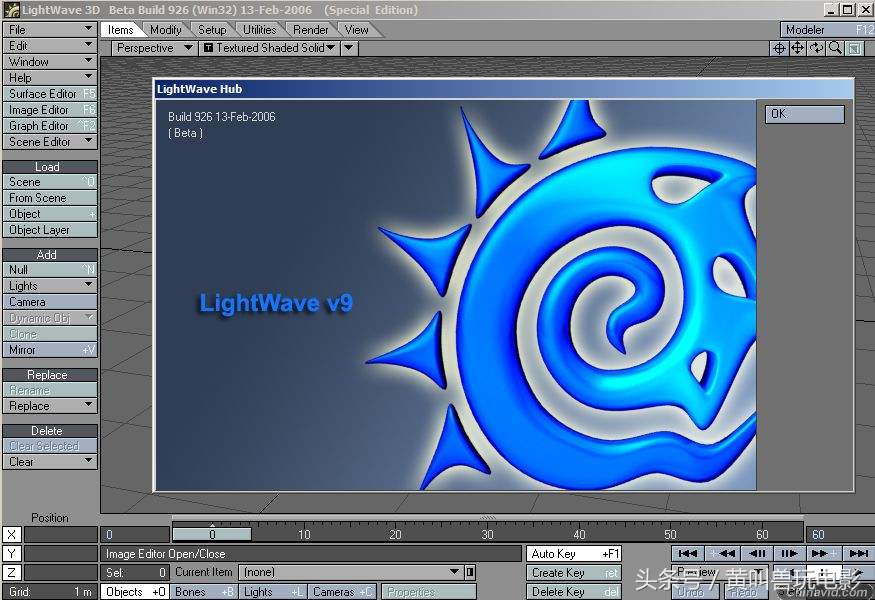Screen dimensions: 875x600
Task: Switch selection mode to Objects
Action: pos(134,592)
